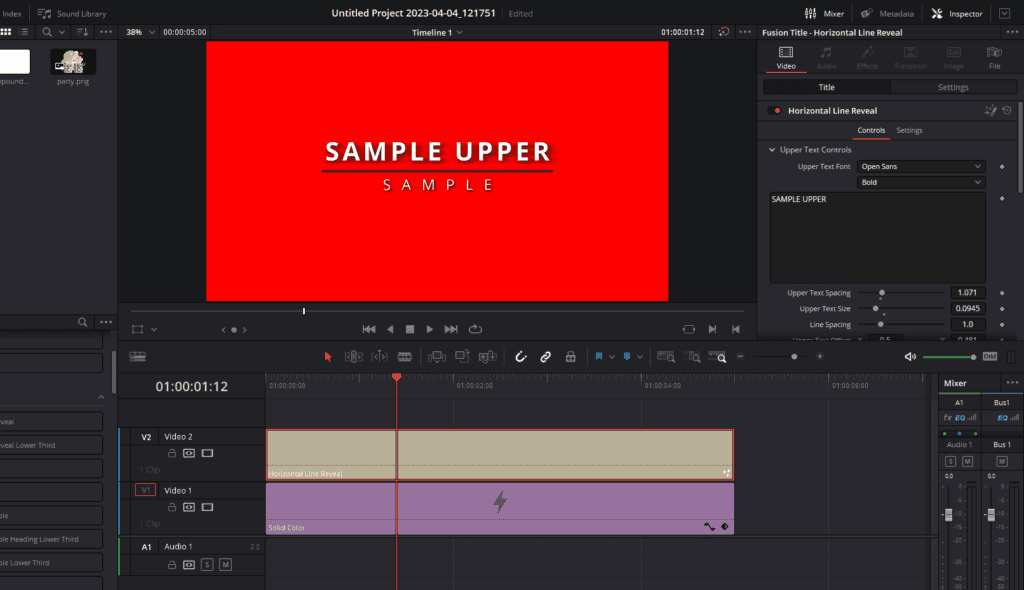Open the Controls sub-tab
1024x590 pixels.
pos(871,131)
